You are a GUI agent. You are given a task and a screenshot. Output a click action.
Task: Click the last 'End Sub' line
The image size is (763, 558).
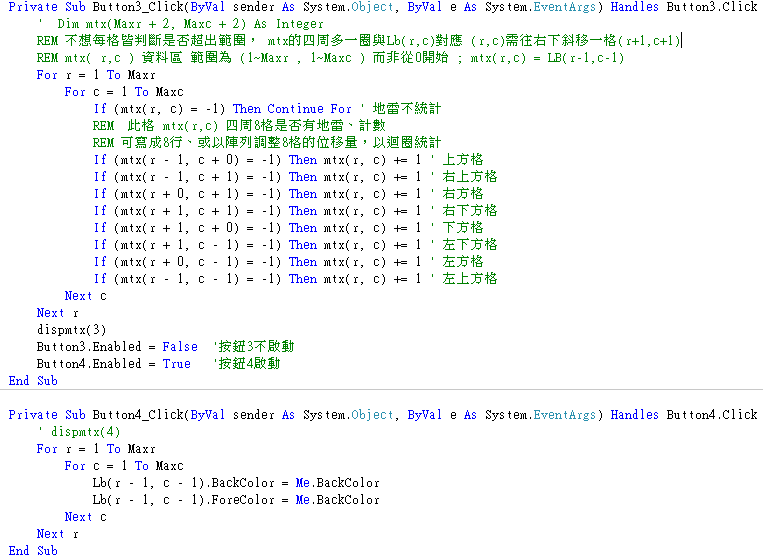[33, 551]
